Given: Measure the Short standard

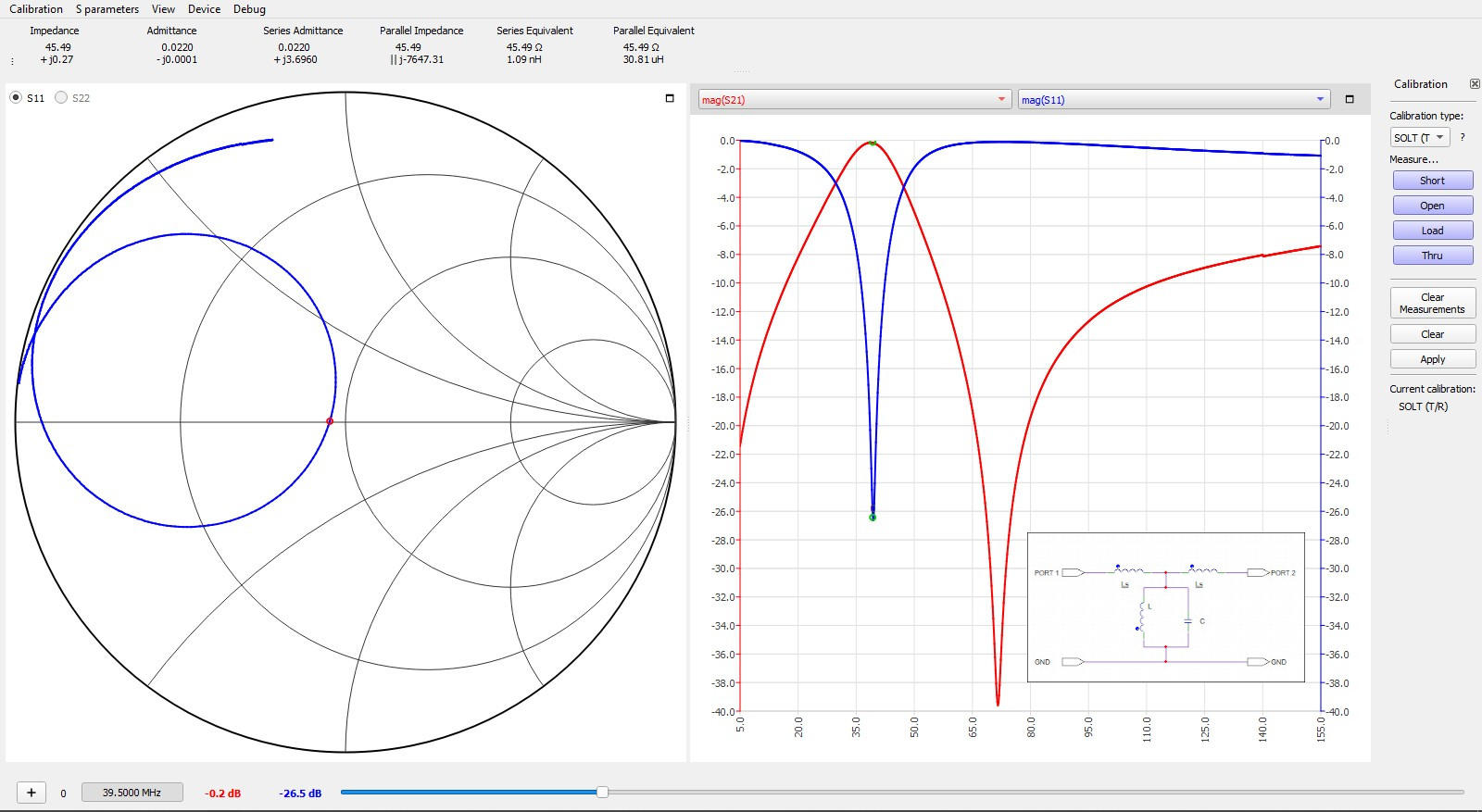Looking at the screenshot, I should (1432, 181).
